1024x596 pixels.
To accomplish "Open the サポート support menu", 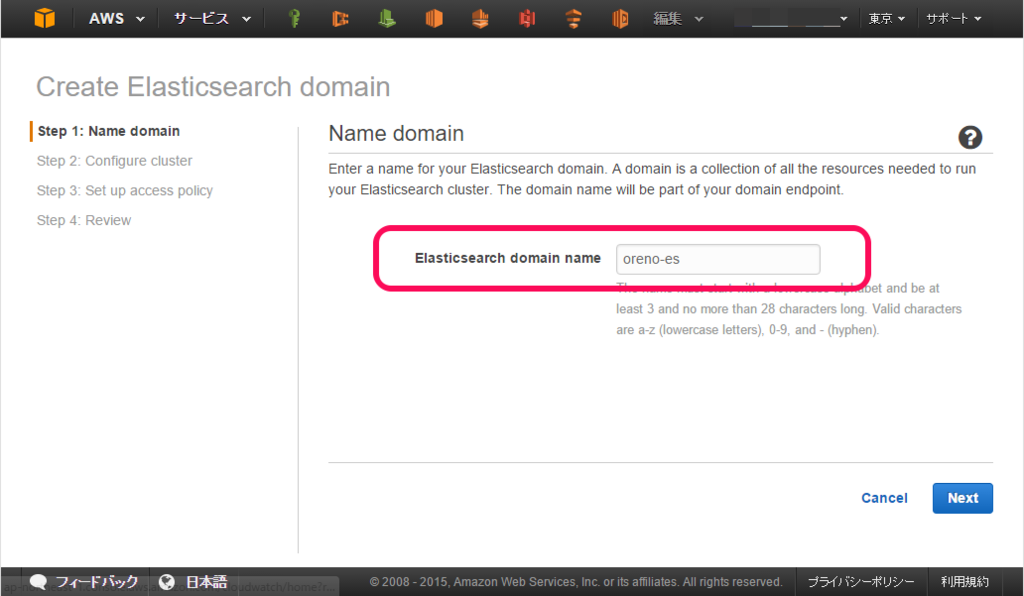I will (953, 19).
